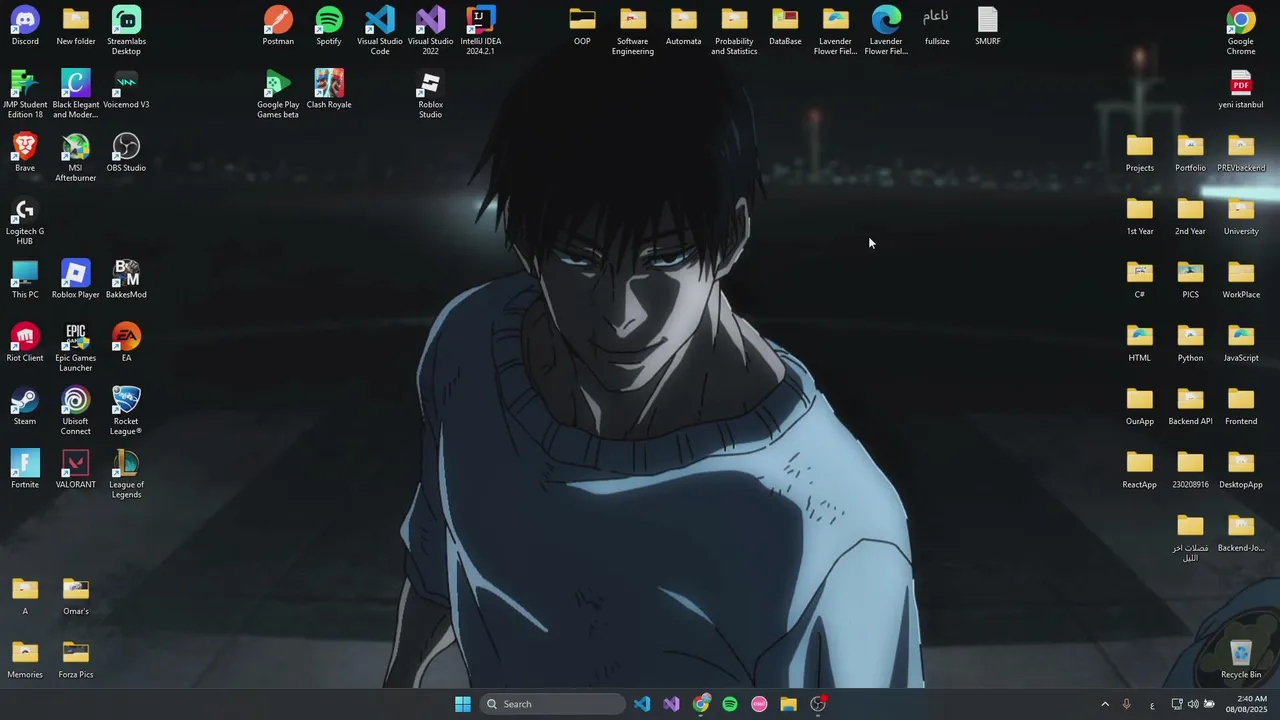Viewport: 1280px width, 720px height.
Task: Select the BakkesMod desktop icon
Action: [126, 279]
